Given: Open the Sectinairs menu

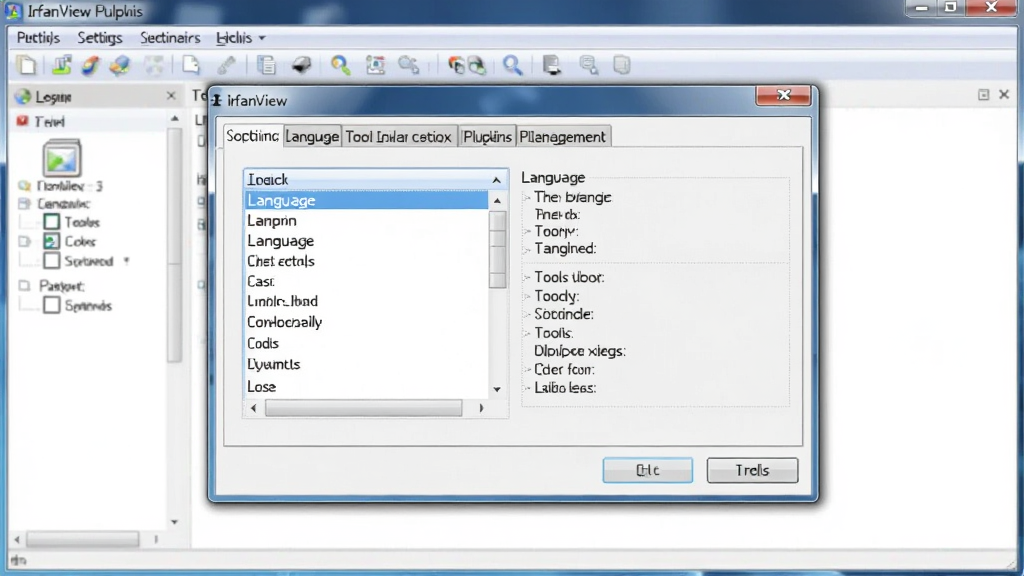Looking at the screenshot, I should (170, 38).
